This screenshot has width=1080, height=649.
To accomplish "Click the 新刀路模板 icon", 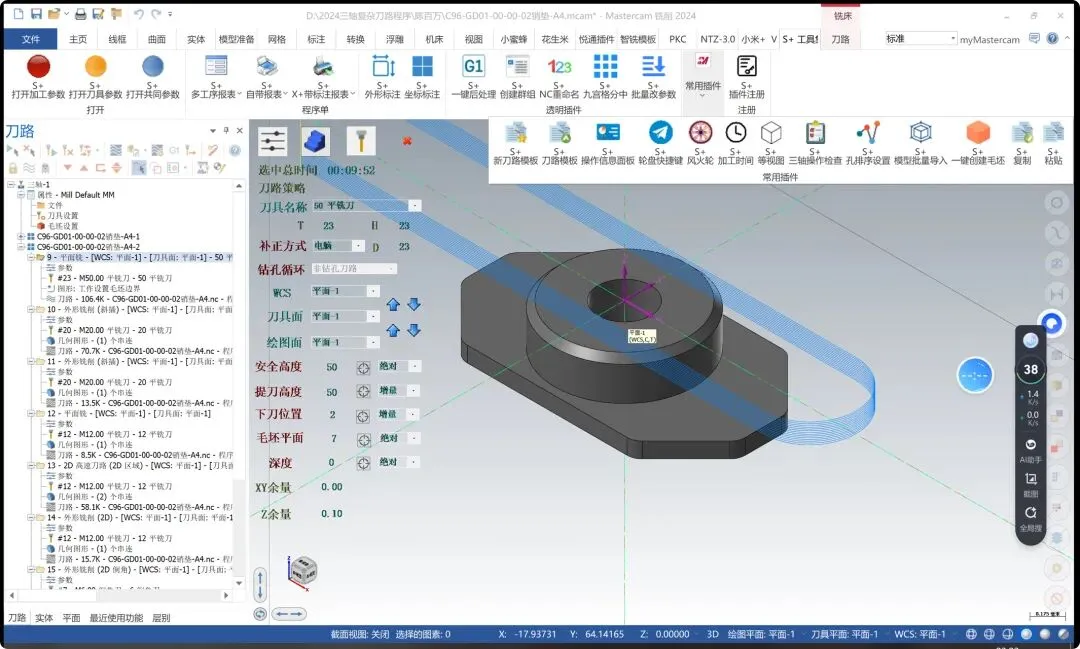I will coord(515,133).
